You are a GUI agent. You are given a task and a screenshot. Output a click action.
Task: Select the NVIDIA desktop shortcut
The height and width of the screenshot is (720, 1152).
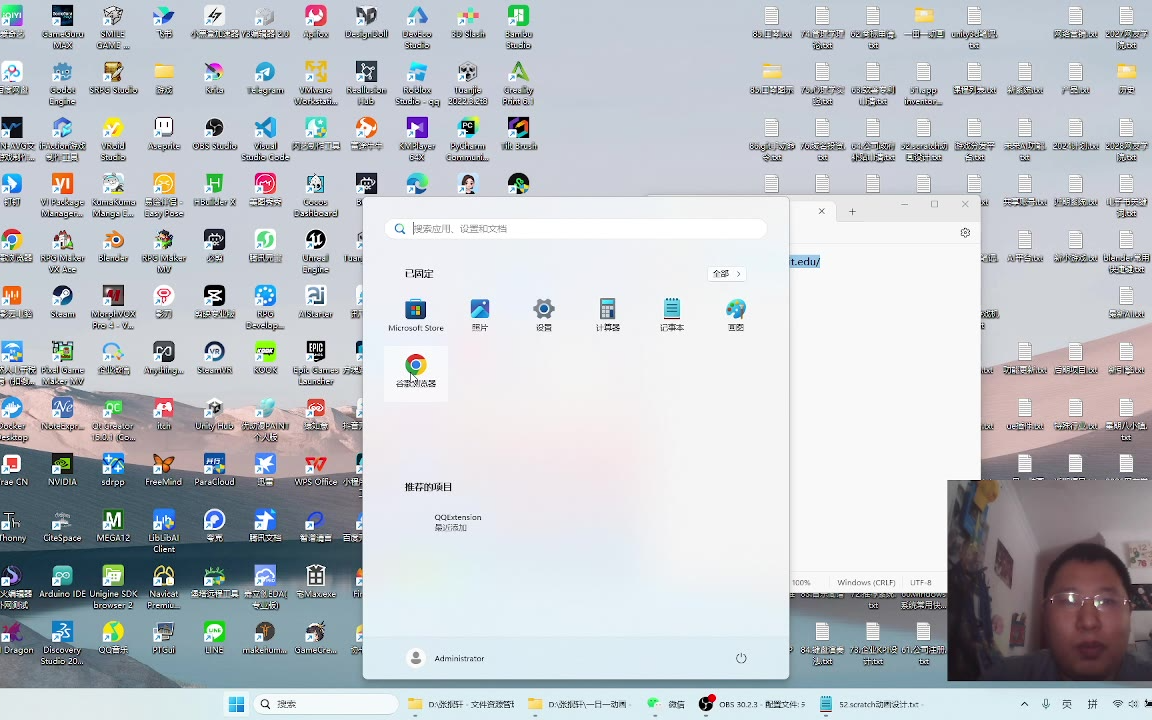(62, 470)
